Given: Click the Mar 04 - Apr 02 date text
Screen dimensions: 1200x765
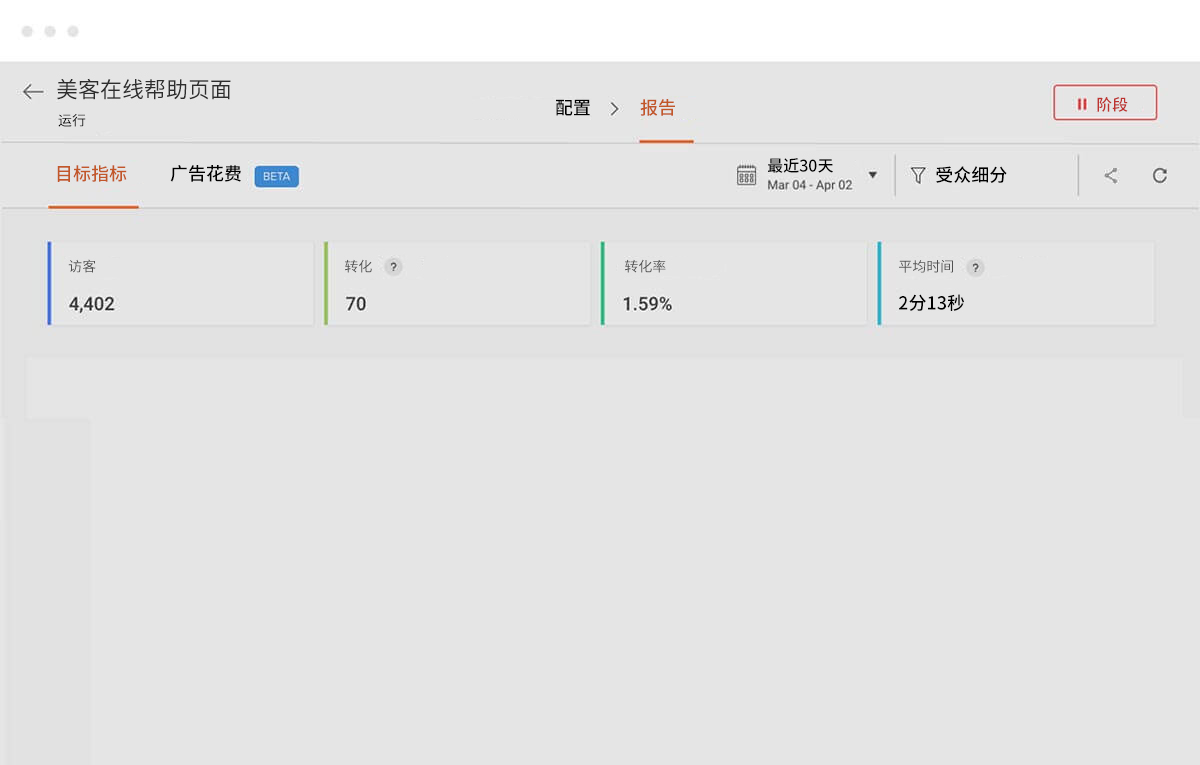Looking at the screenshot, I should (810, 185).
